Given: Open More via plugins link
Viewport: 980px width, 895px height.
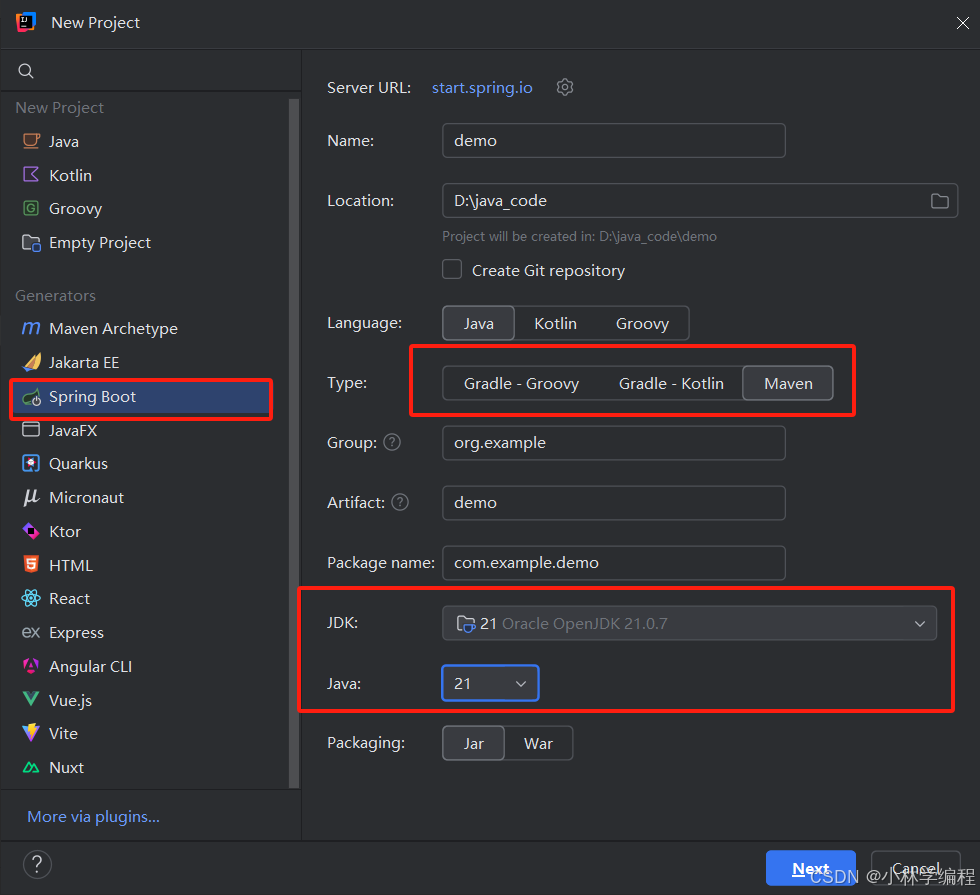Looking at the screenshot, I should 94,816.
